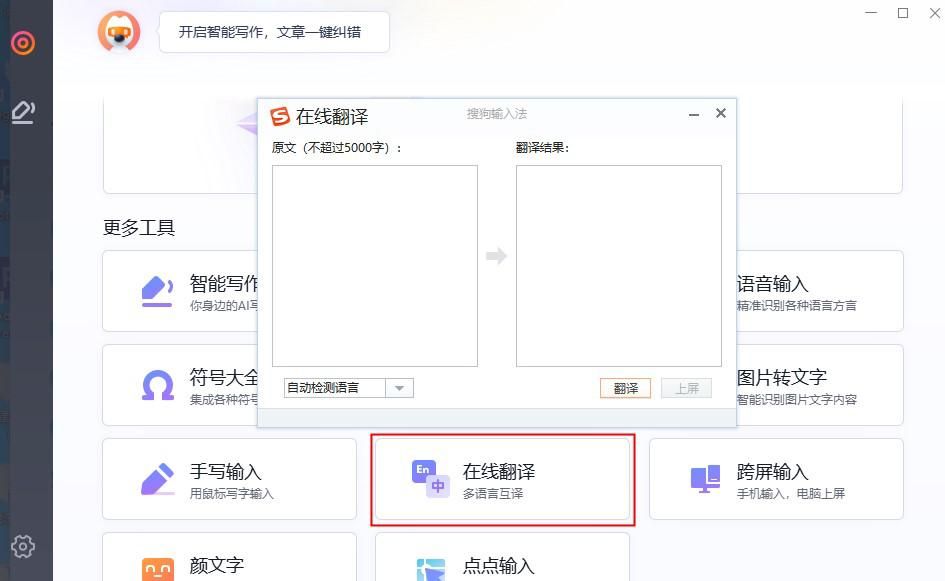The width and height of the screenshot is (945, 581).
Task: Click the gray arrow between text boxes
Action: (496, 256)
